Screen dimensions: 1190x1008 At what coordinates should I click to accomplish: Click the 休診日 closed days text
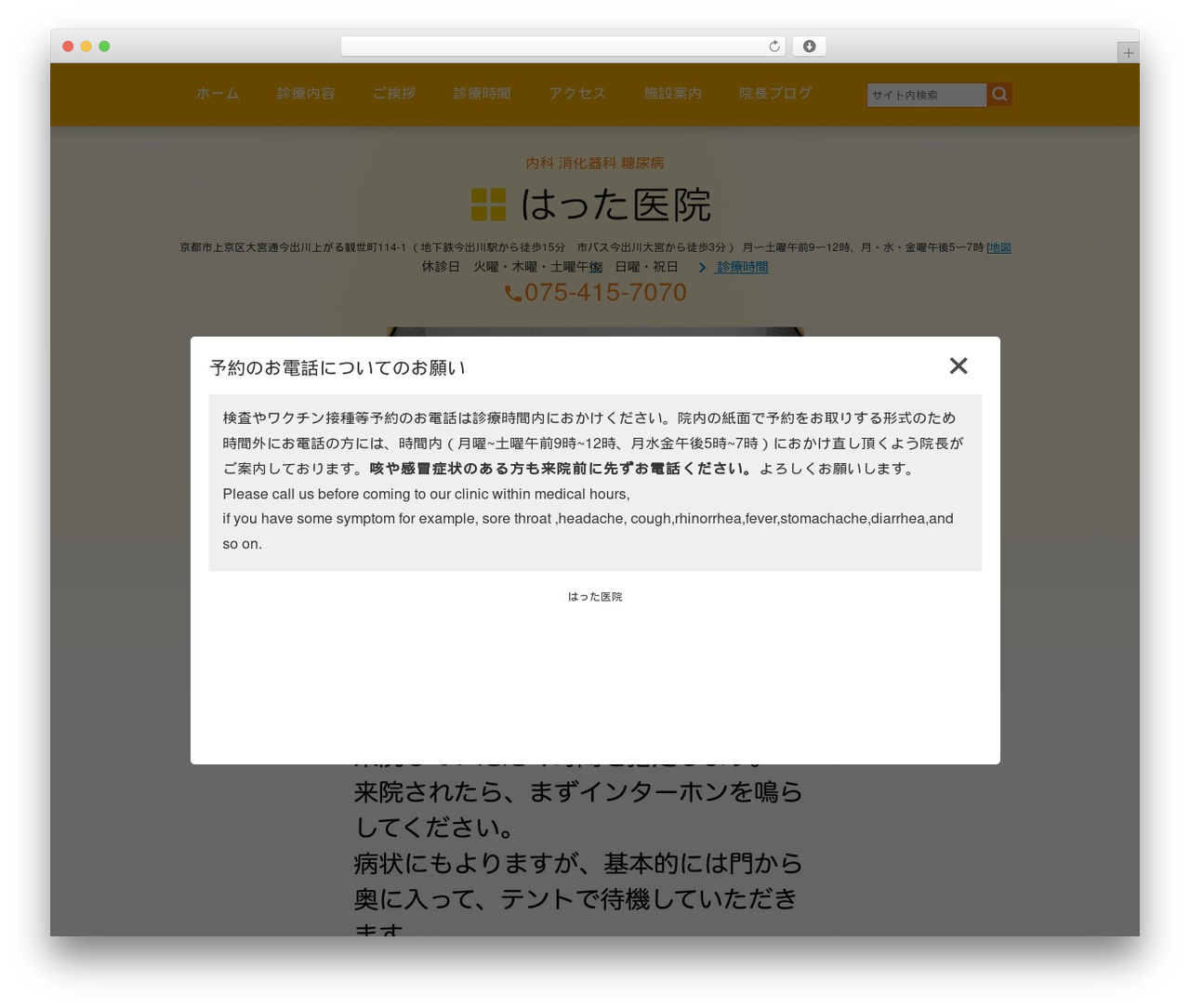550,267
